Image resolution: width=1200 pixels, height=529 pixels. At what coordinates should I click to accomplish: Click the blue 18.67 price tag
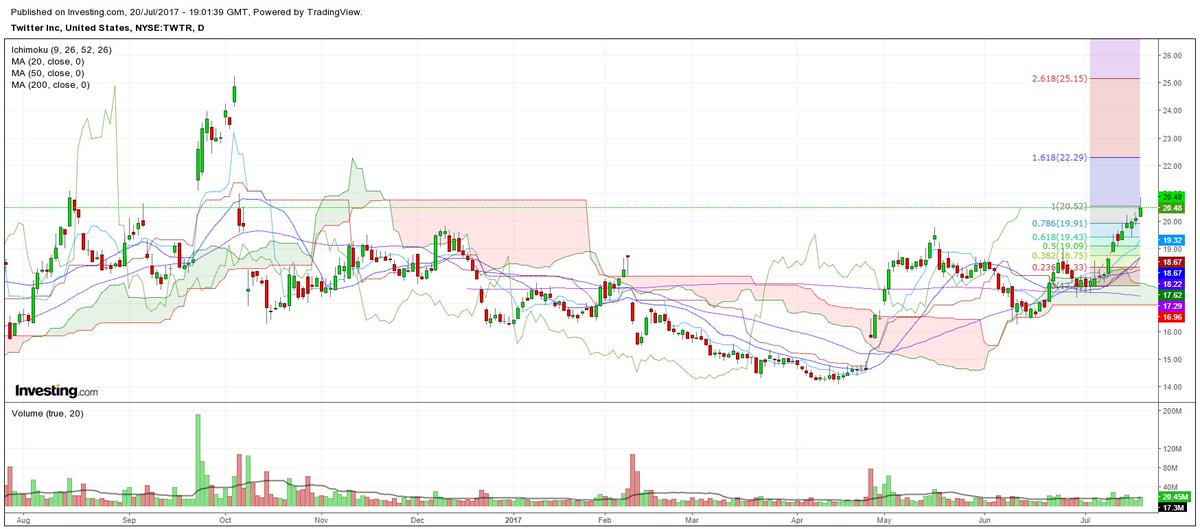click(x=1170, y=273)
